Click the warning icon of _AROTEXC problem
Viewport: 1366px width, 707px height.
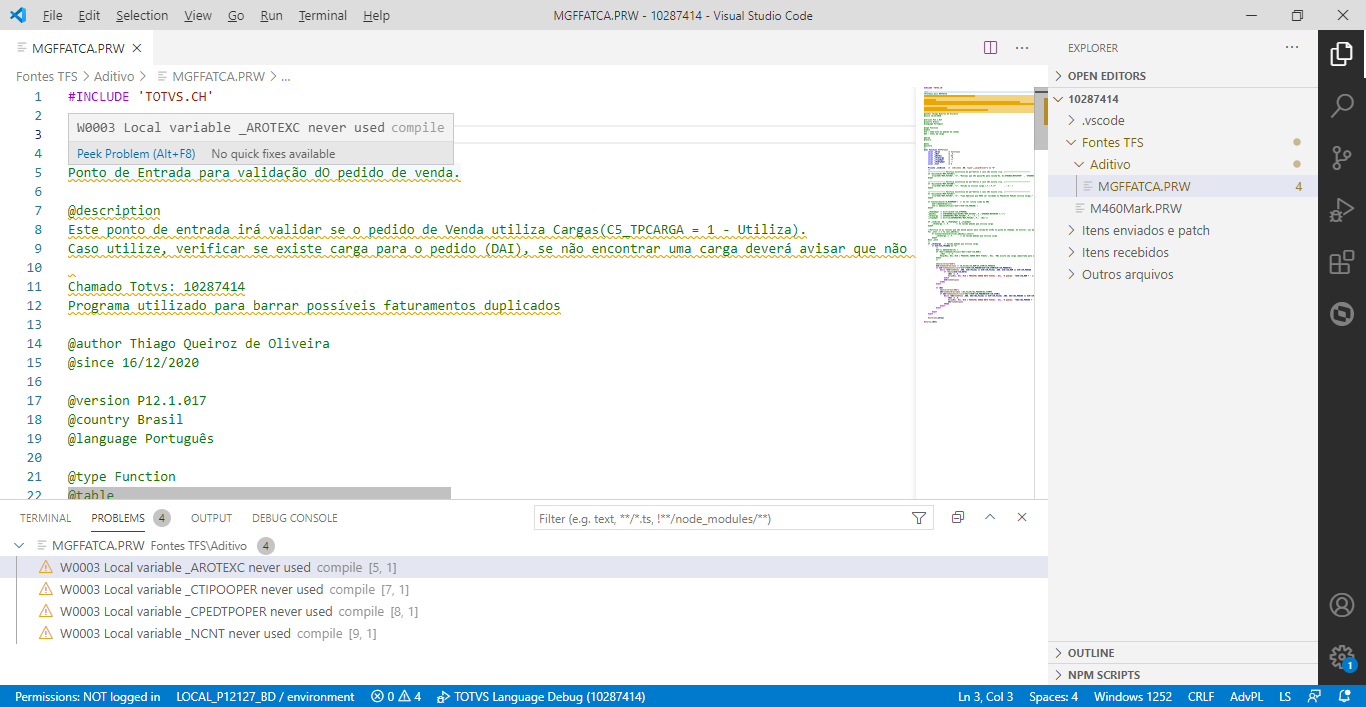point(45,567)
